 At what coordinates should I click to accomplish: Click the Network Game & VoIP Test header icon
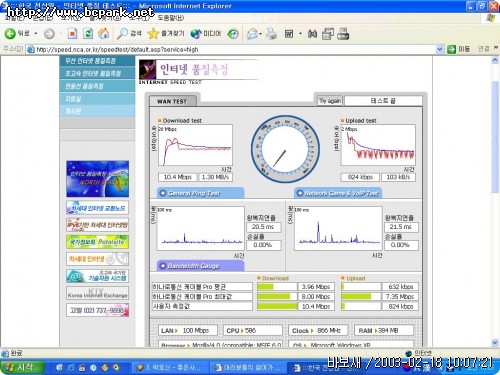300,193
